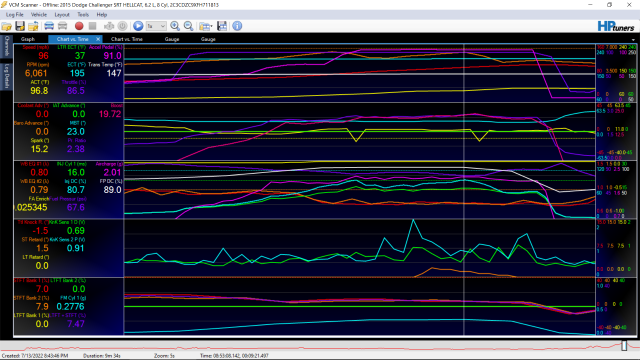Image resolution: width=640 pixels, height=360 pixels.
Task: Start recording with the red record button
Action: pyautogui.click(x=79, y=26)
